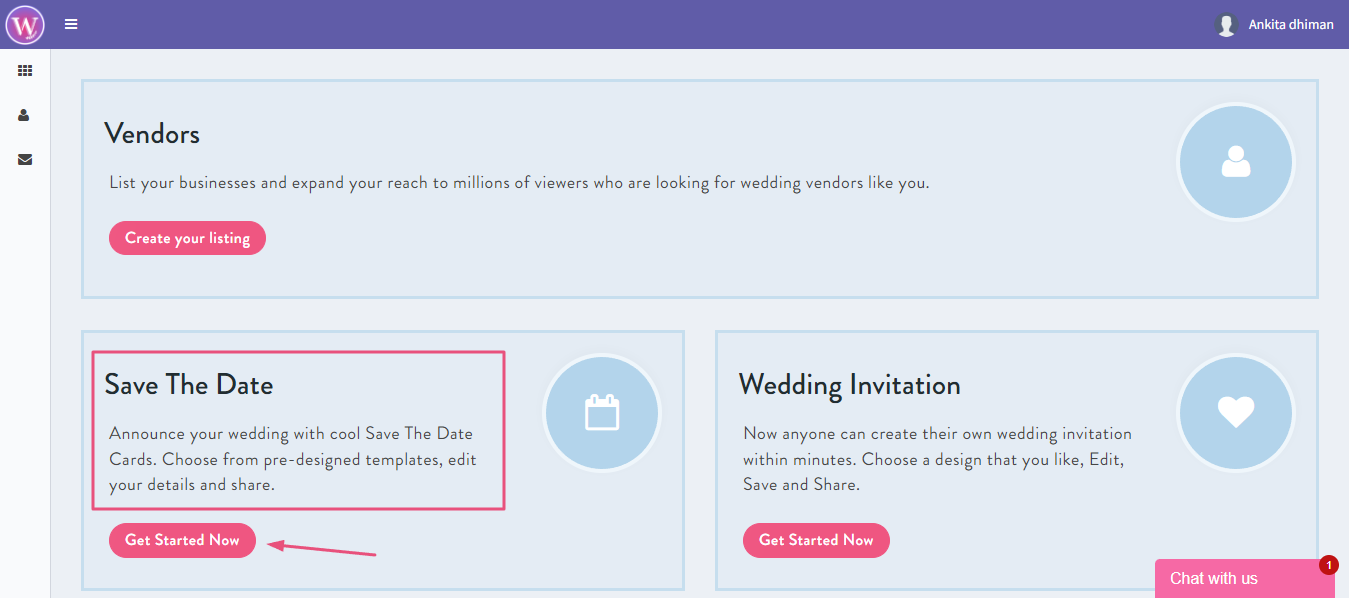Viewport: 1349px width, 598px height.
Task: Toggle the hamburger menu sidebar
Action: (71, 24)
